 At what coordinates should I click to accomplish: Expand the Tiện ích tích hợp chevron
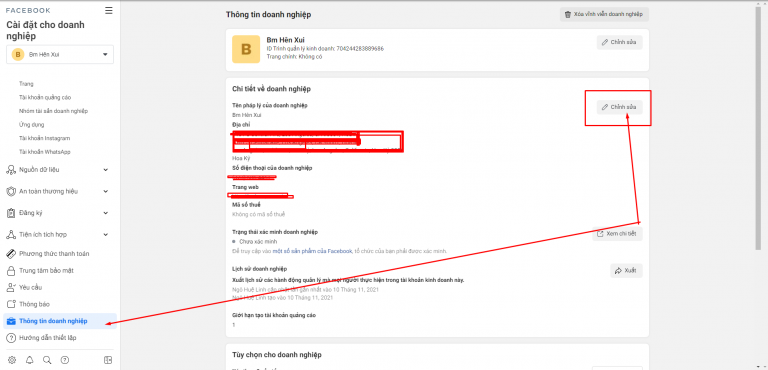(106, 235)
